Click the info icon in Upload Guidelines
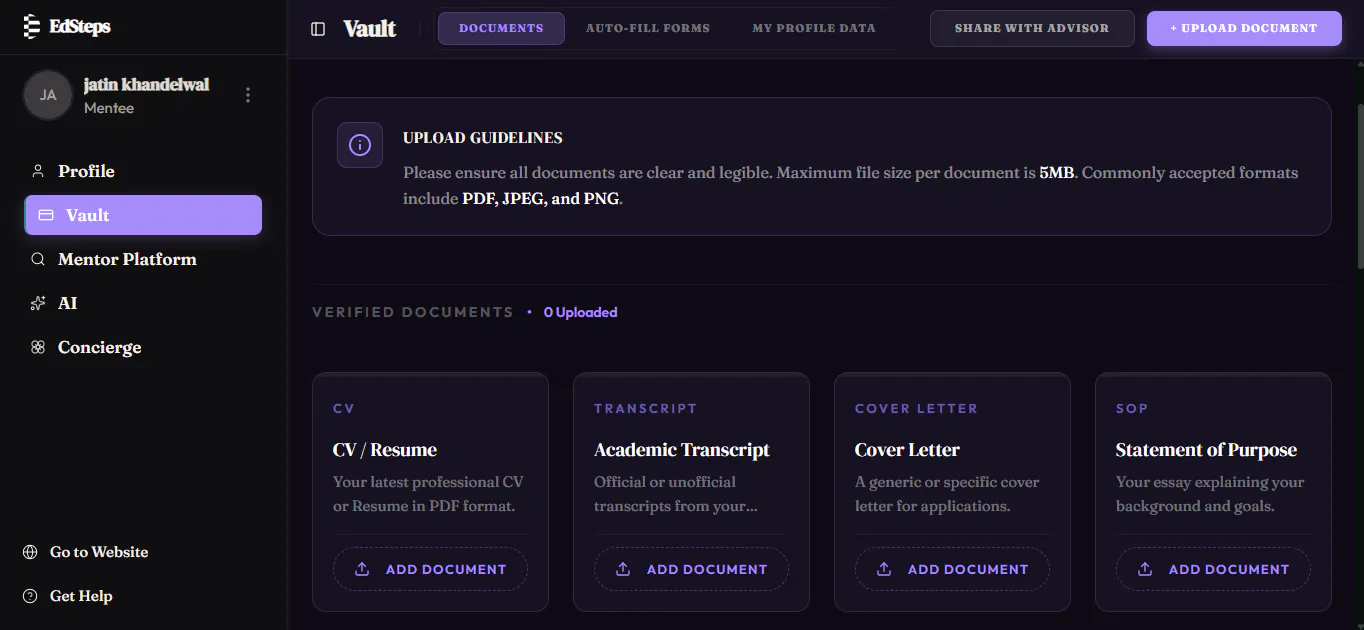This screenshot has width=1364, height=630. point(360,145)
